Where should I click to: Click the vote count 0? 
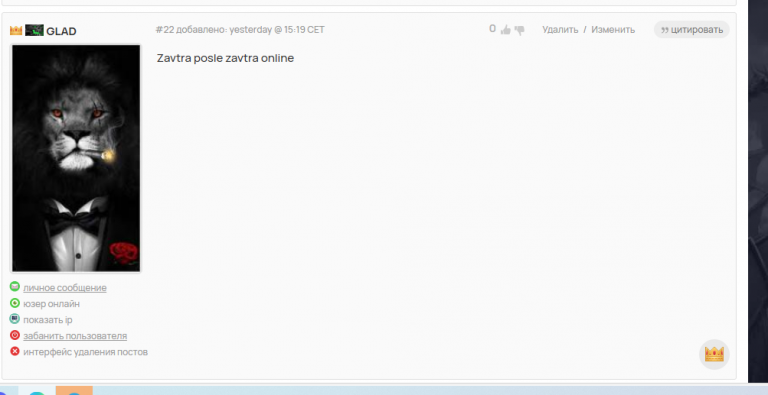[492, 29]
